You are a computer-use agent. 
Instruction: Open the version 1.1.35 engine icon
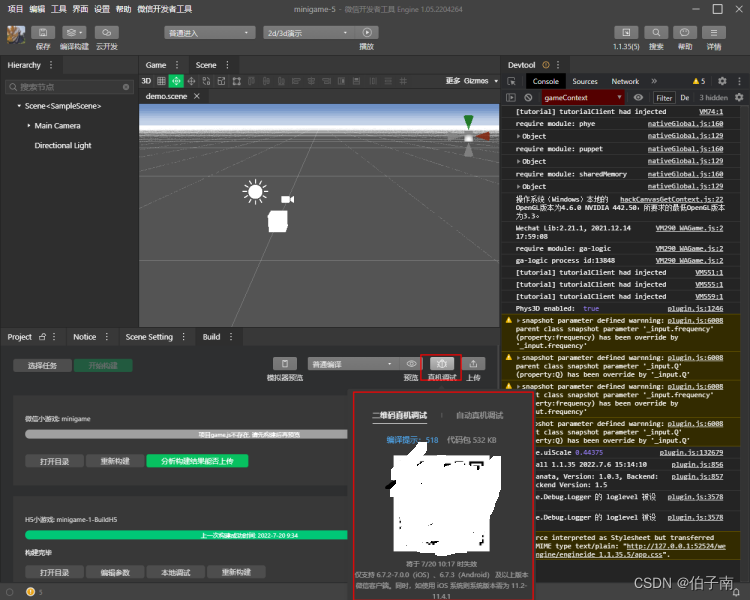[626, 33]
